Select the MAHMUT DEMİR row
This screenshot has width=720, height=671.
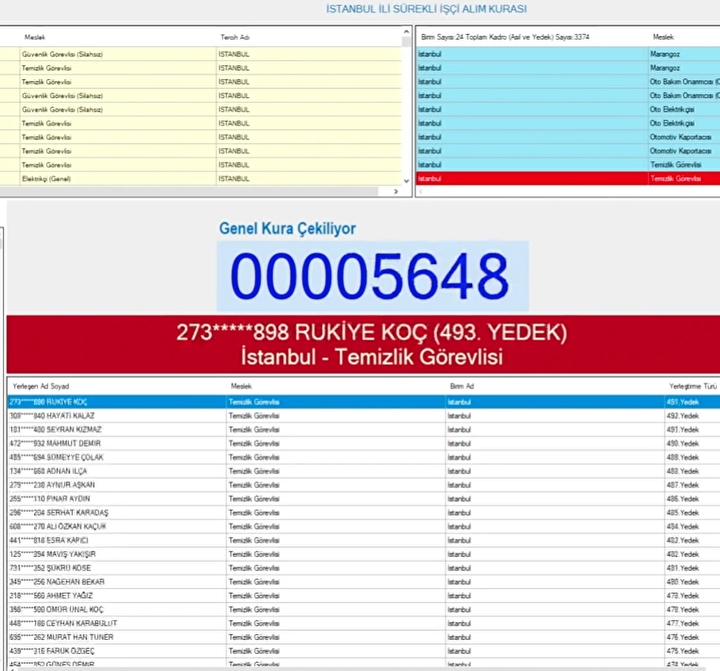click(364, 443)
